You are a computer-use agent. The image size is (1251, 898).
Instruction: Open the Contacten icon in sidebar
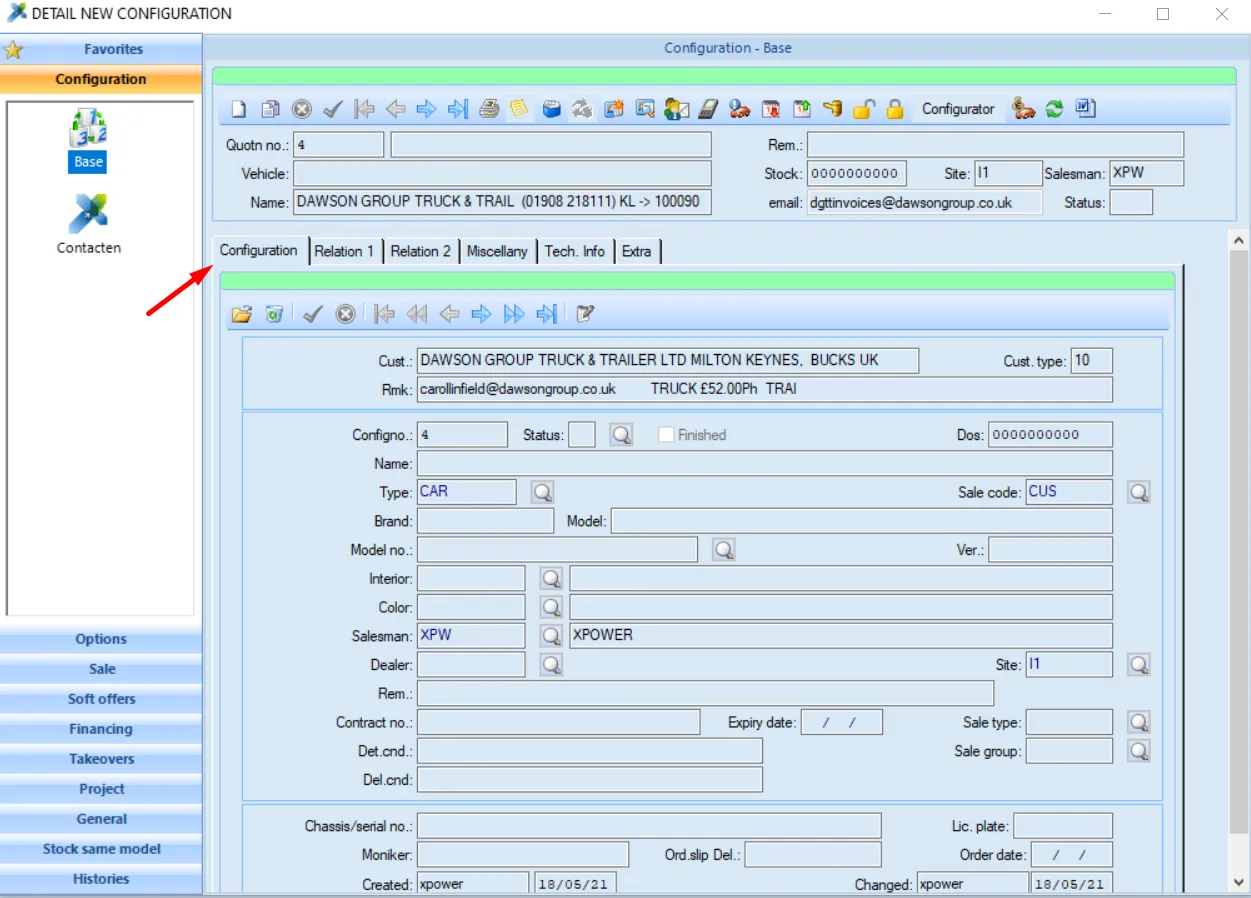tap(88, 225)
